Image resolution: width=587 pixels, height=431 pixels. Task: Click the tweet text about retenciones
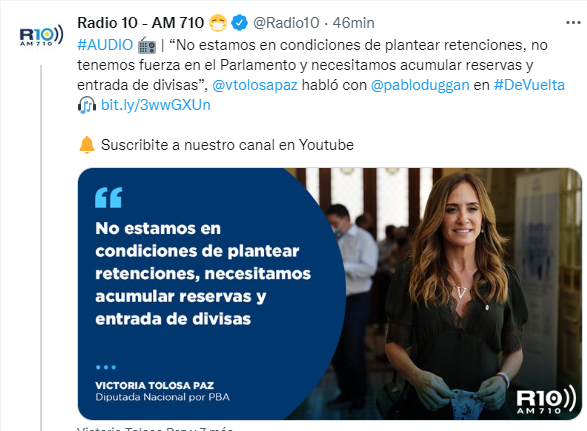321,65
